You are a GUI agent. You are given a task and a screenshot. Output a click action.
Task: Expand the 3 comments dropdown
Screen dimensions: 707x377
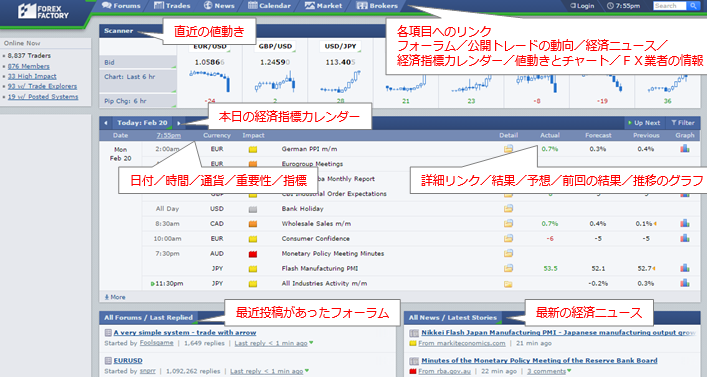(x=549, y=371)
